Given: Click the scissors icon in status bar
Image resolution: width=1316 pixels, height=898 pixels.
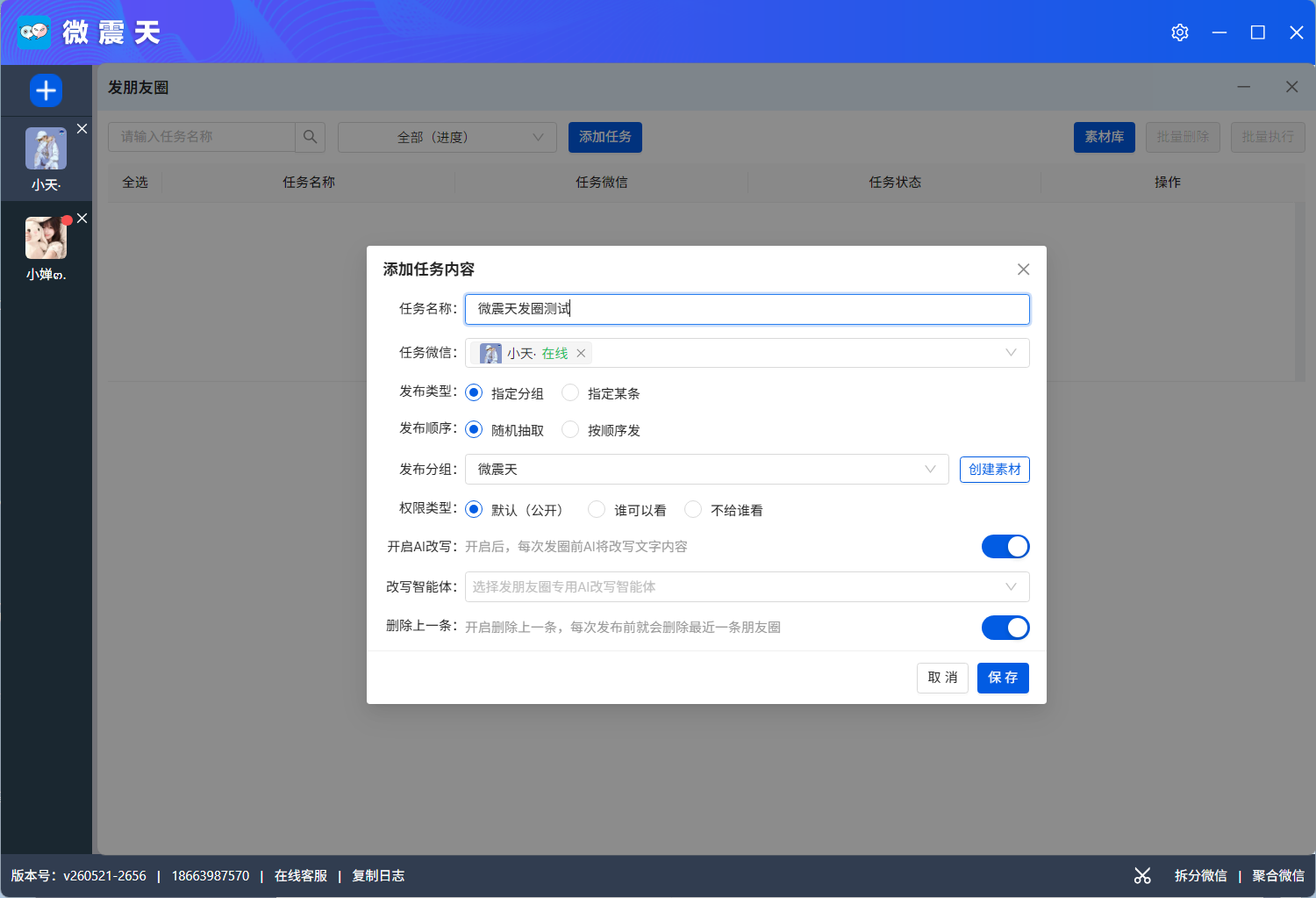Looking at the screenshot, I should point(1142,875).
